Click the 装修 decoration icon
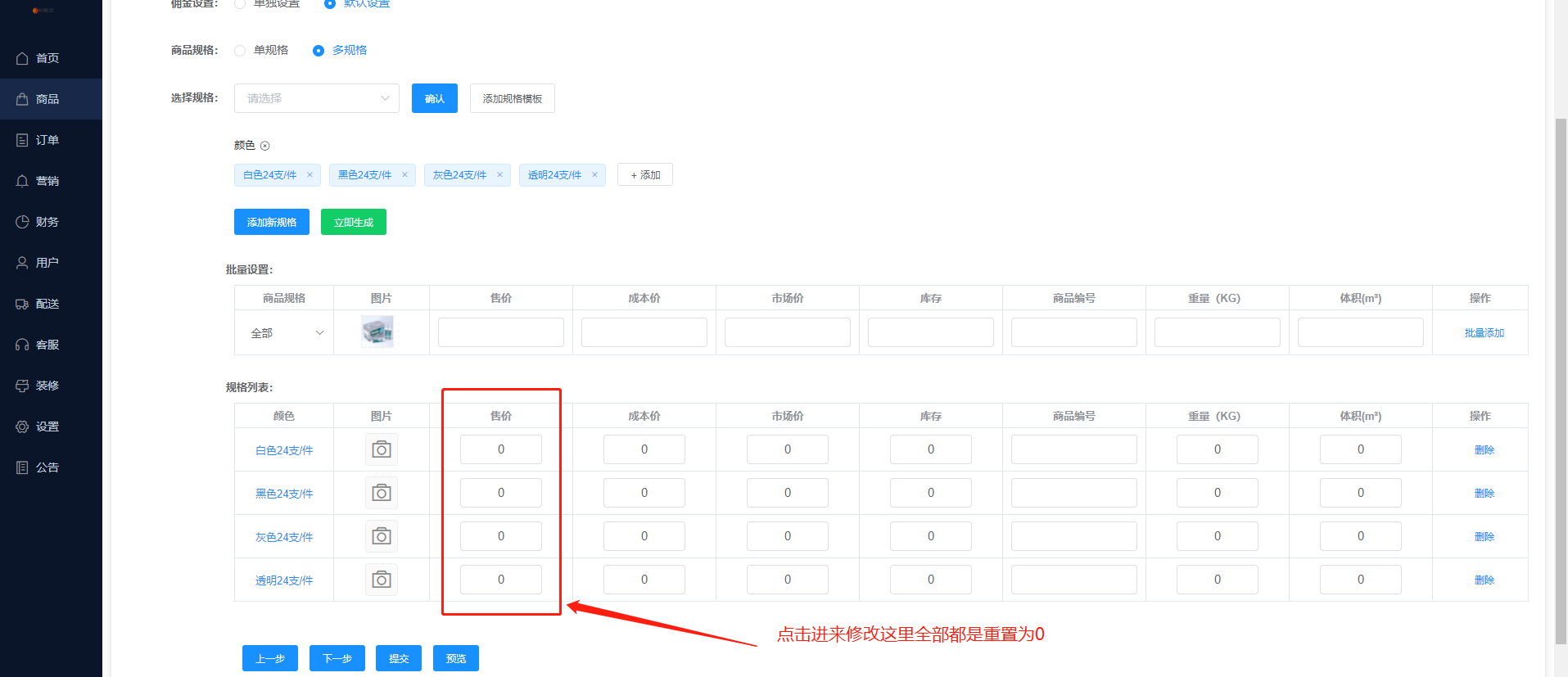Screen dimensions: 1568x677 22,386
